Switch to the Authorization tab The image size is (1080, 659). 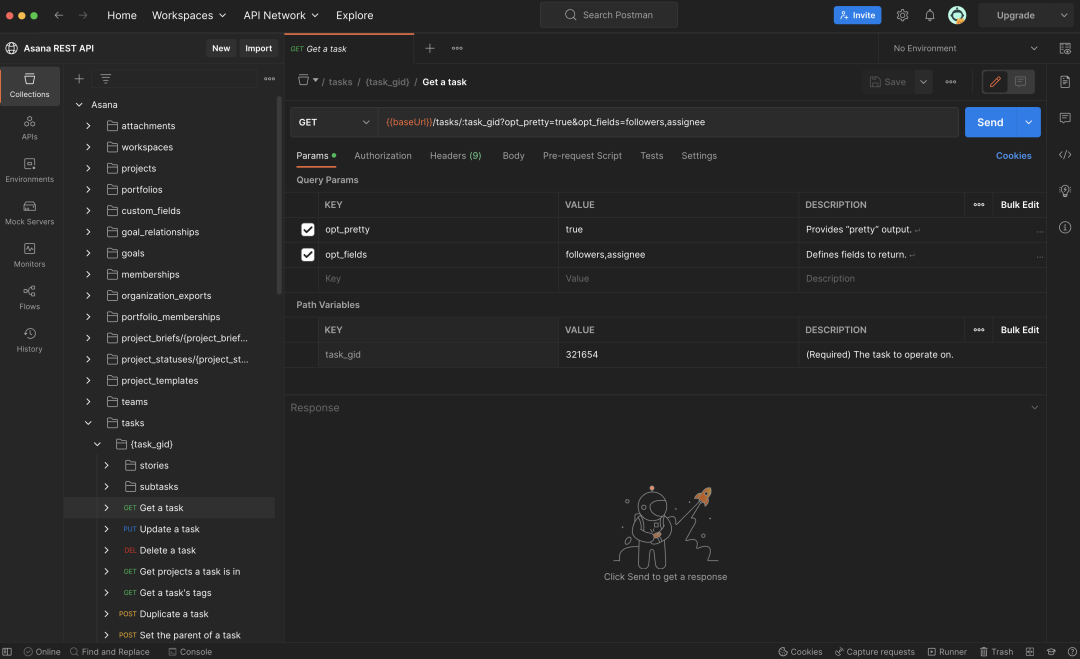(x=383, y=155)
